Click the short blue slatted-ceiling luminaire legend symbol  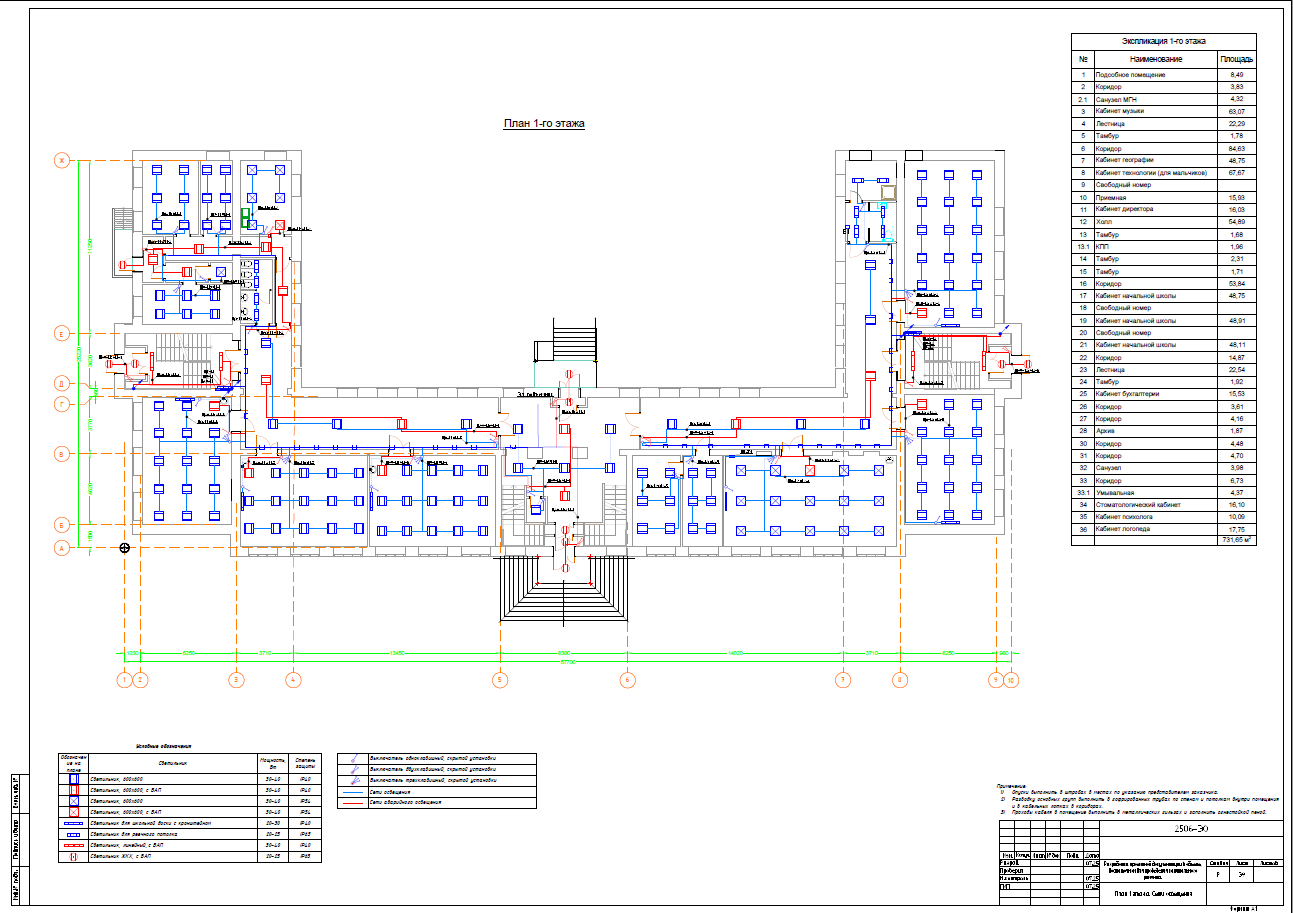click(x=74, y=834)
